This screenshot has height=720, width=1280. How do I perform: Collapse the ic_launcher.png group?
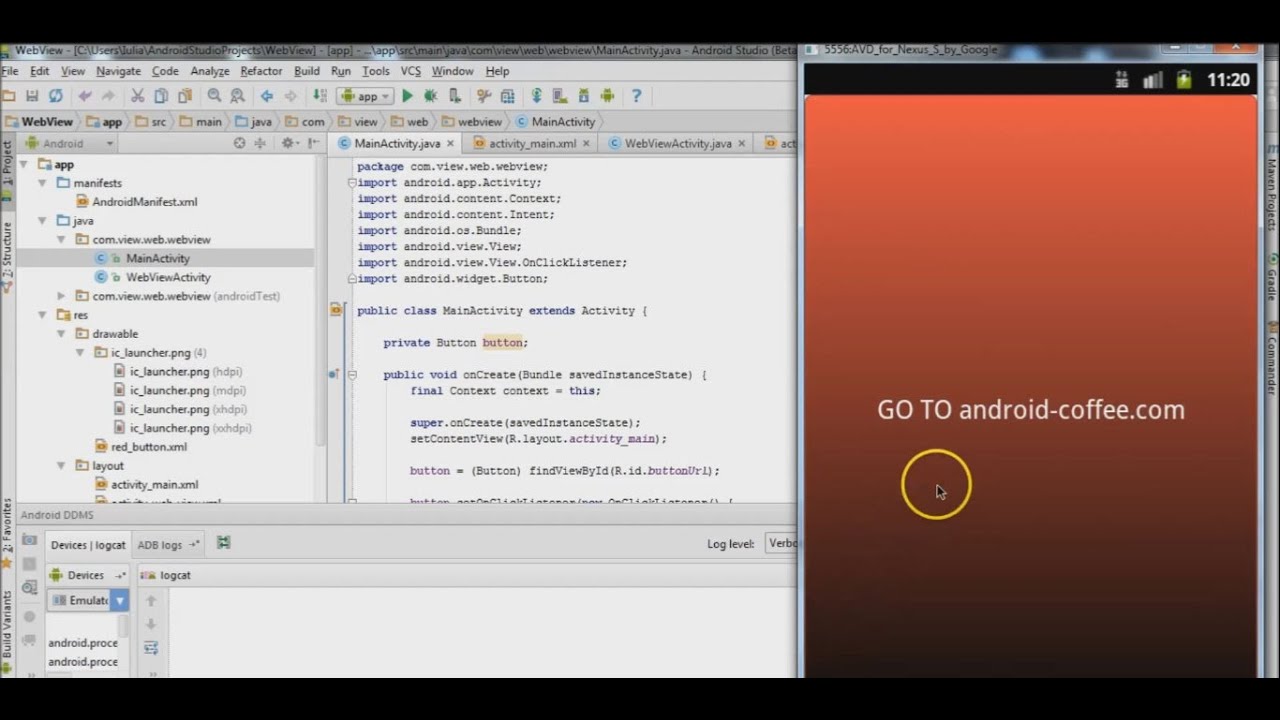point(80,352)
